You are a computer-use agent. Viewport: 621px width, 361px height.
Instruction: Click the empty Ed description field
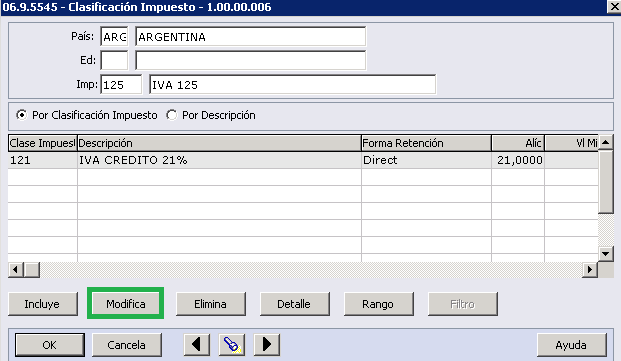click(x=250, y=61)
